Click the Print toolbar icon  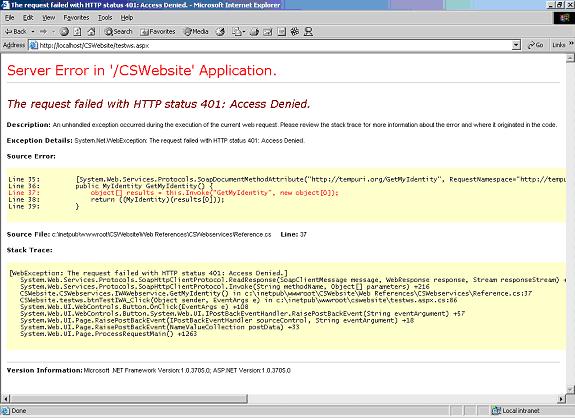point(254,32)
